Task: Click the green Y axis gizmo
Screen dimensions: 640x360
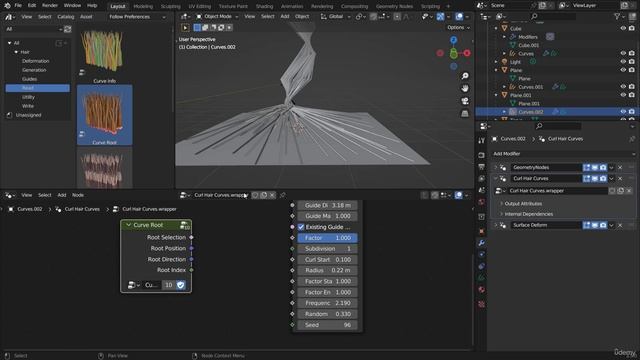Action: click(453, 53)
